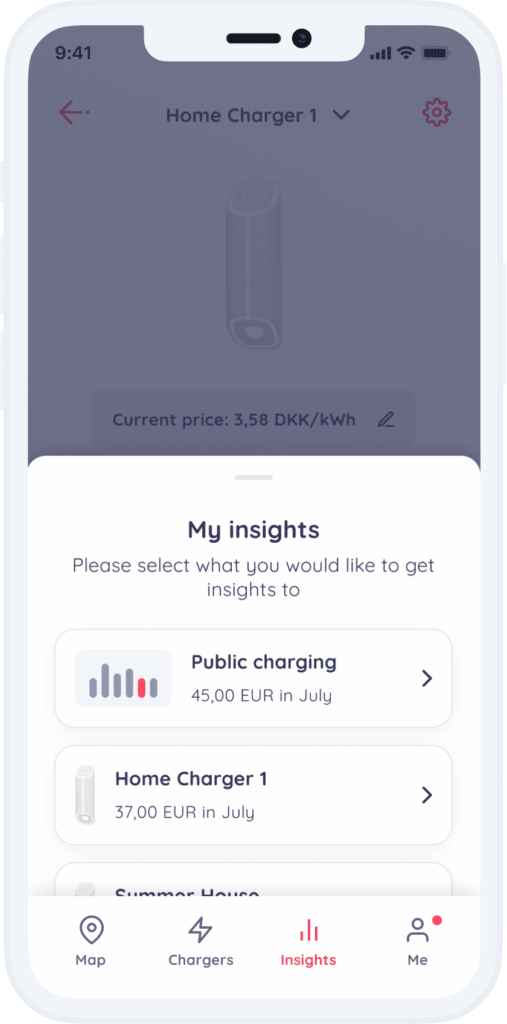Click the bar chart thumbnail icon

(x=123, y=679)
